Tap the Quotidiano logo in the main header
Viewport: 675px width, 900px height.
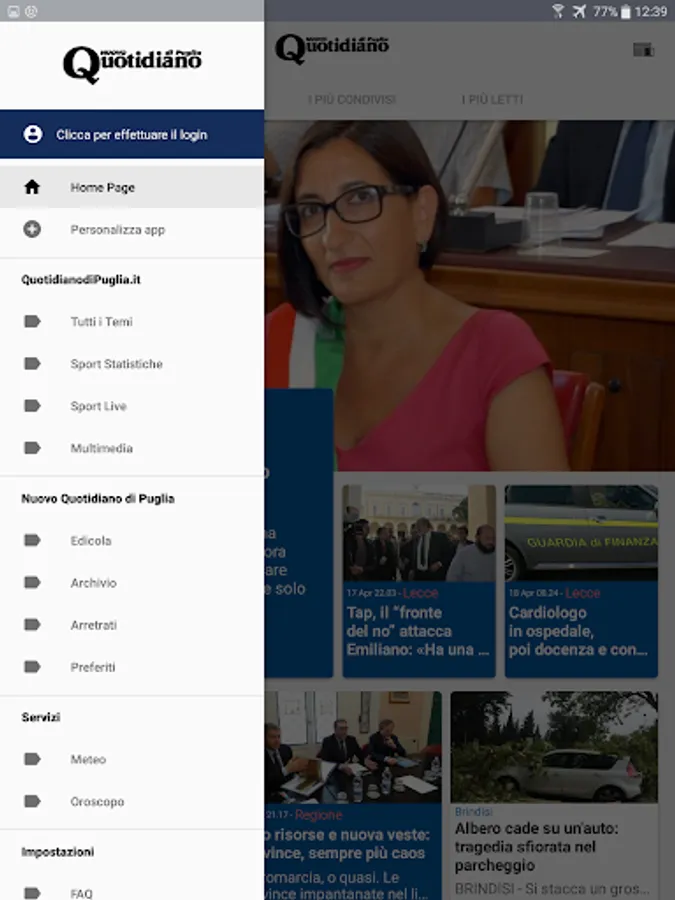coord(332,48)
